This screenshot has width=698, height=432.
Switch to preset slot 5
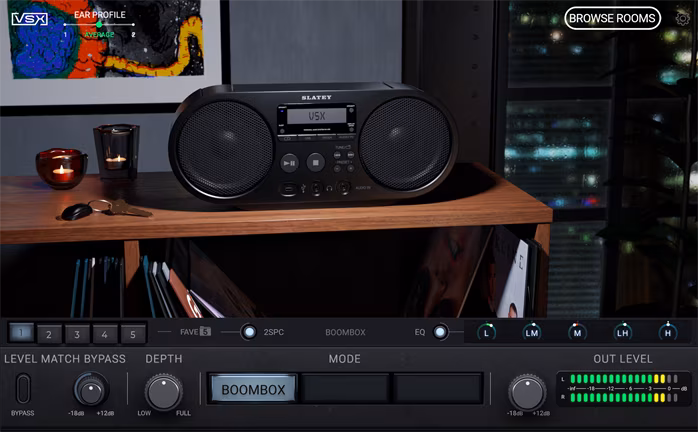[133, 333]
